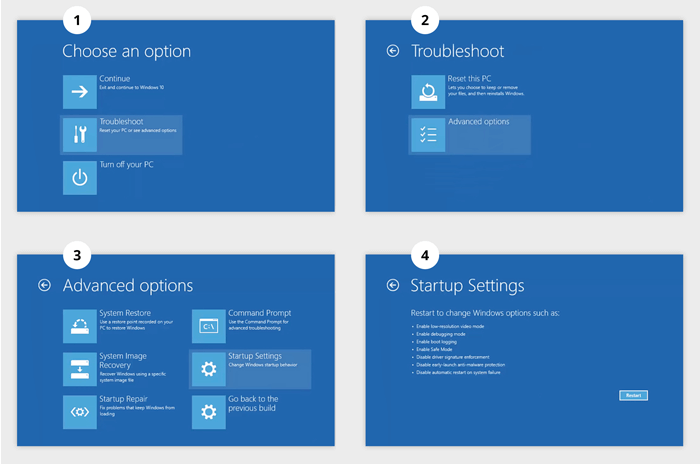The width and height of the screenshot is (700, 464).
Task: Click the Startup Repair icon
Action: (80, 411)
